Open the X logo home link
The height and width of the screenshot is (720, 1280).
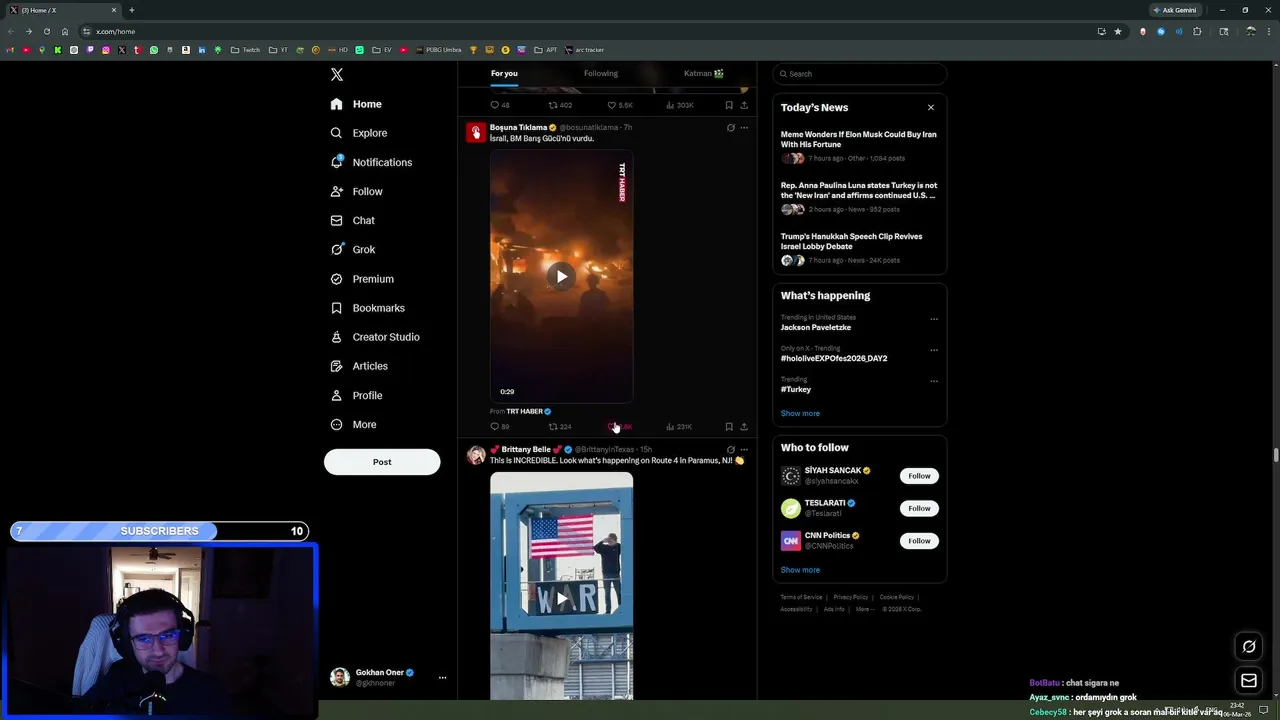(337, 75)
